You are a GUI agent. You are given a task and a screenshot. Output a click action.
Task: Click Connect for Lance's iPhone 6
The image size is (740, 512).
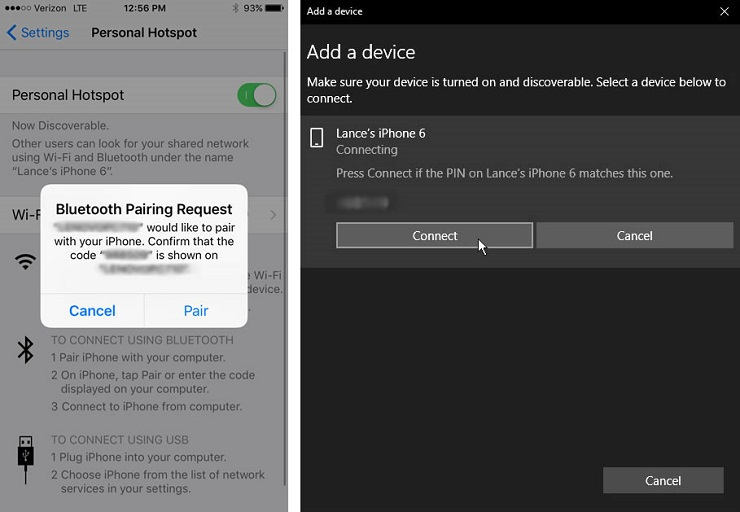(x=434, y=235)
